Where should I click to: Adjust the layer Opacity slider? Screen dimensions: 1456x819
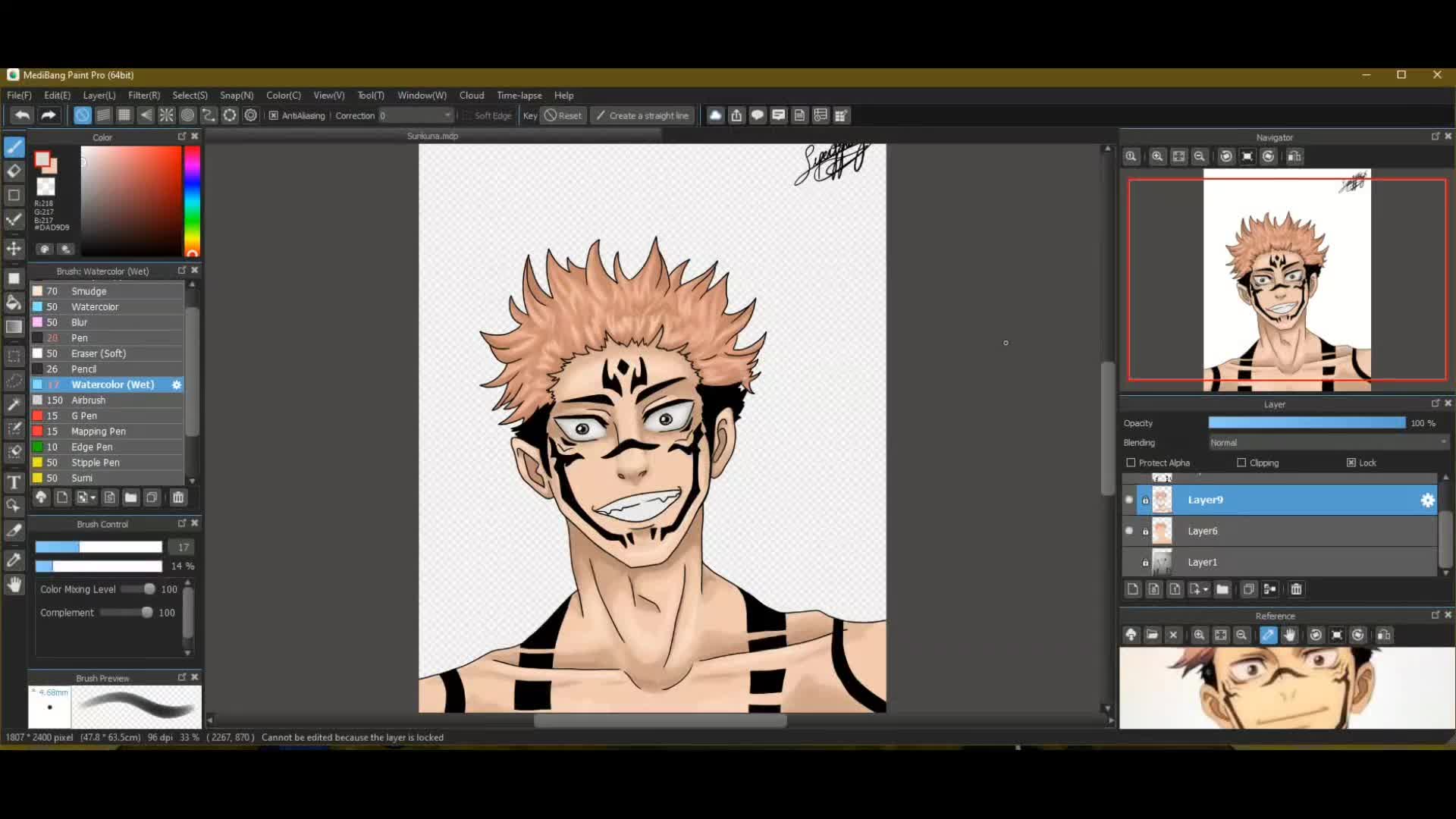pyautogui.click(x=1307, y=423)
